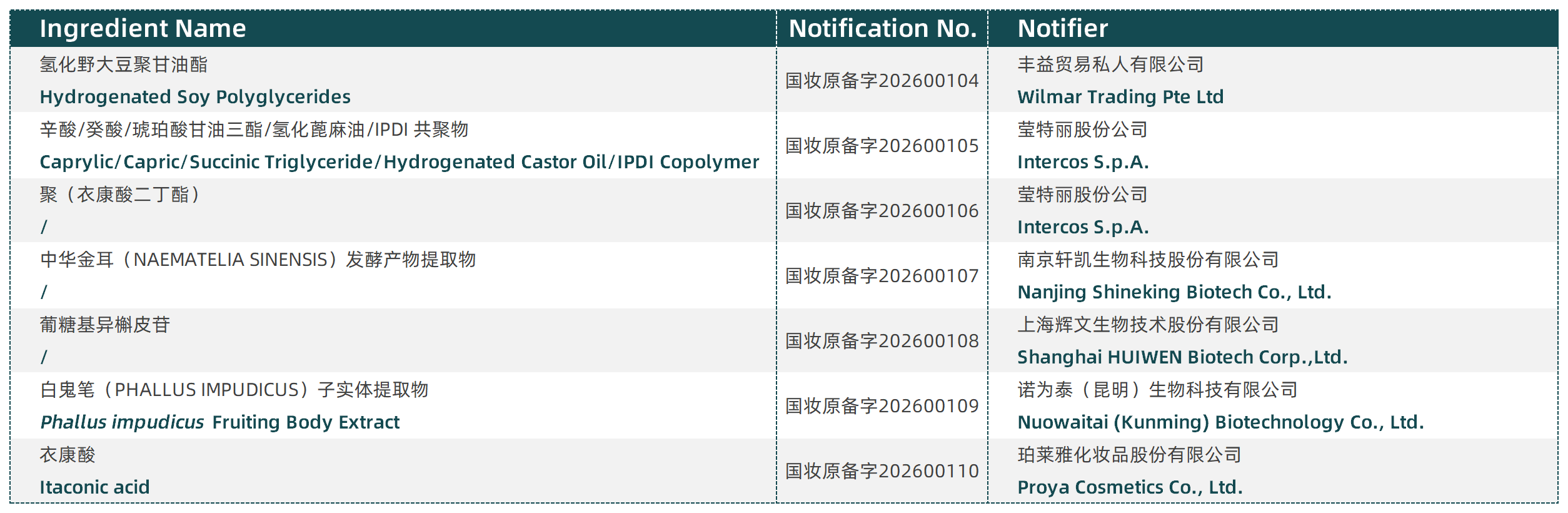Click notification number 国妆原备字202600106
This screenshot has height=513, width=1568.
pyautogui.click(x=882, y=211)
